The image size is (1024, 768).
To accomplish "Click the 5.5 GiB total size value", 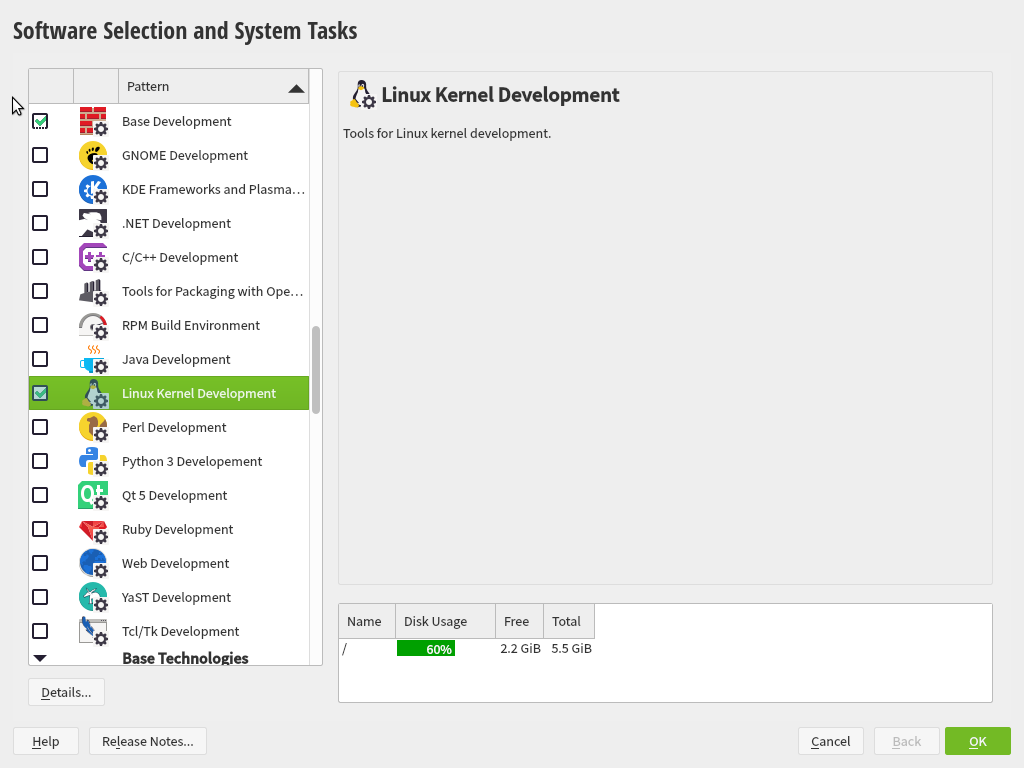I will pos(571,648).
